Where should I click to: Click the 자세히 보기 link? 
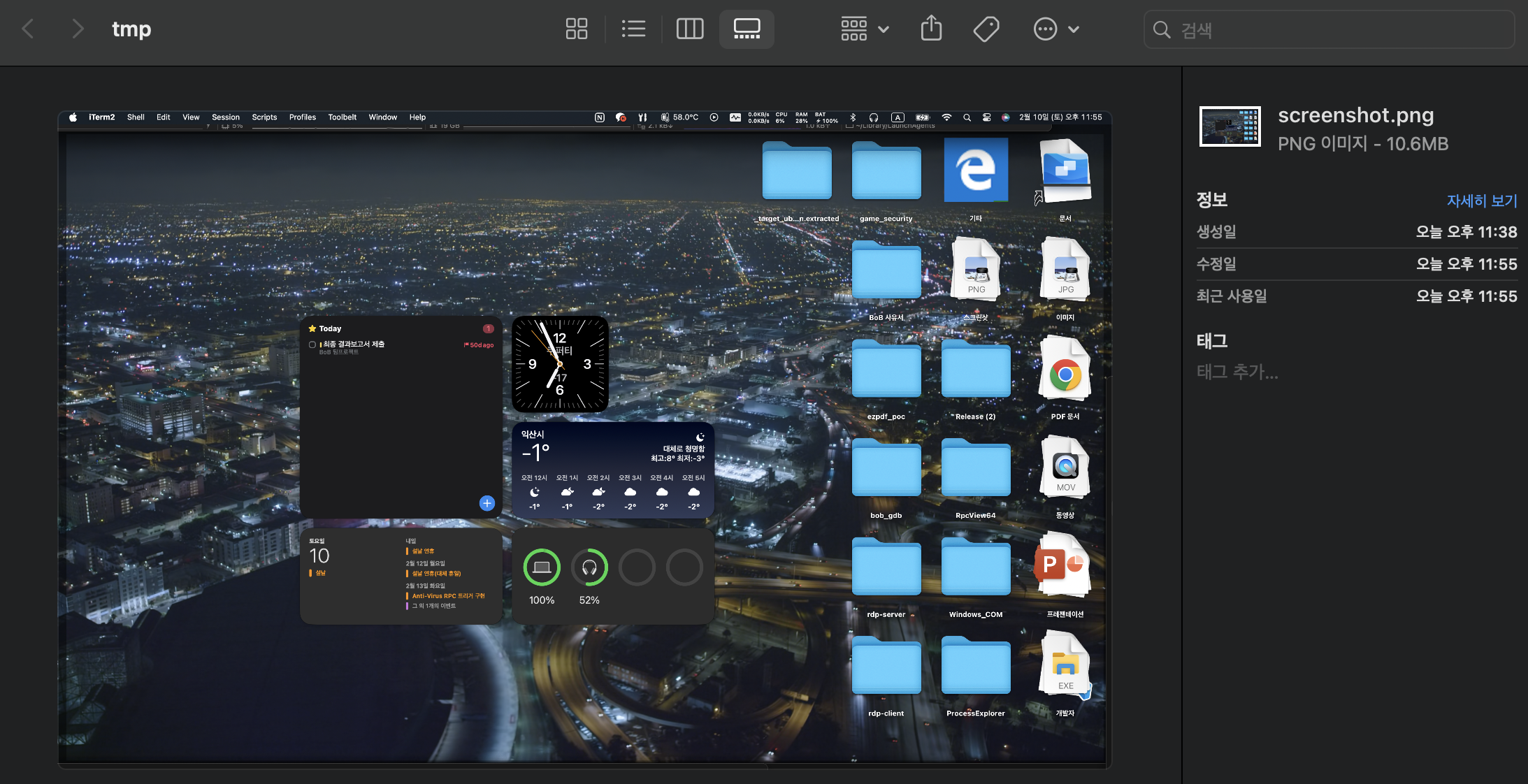[1481, 201]
